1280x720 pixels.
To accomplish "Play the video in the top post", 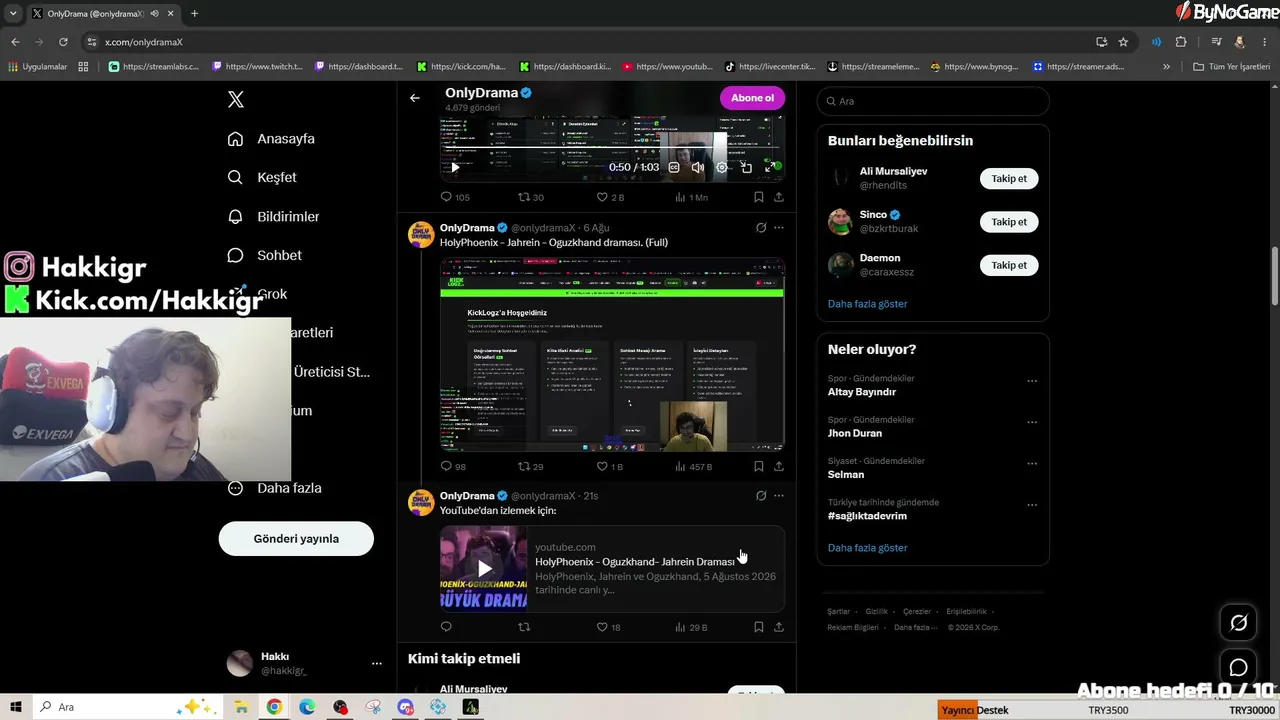I will [x=455, y=167].
